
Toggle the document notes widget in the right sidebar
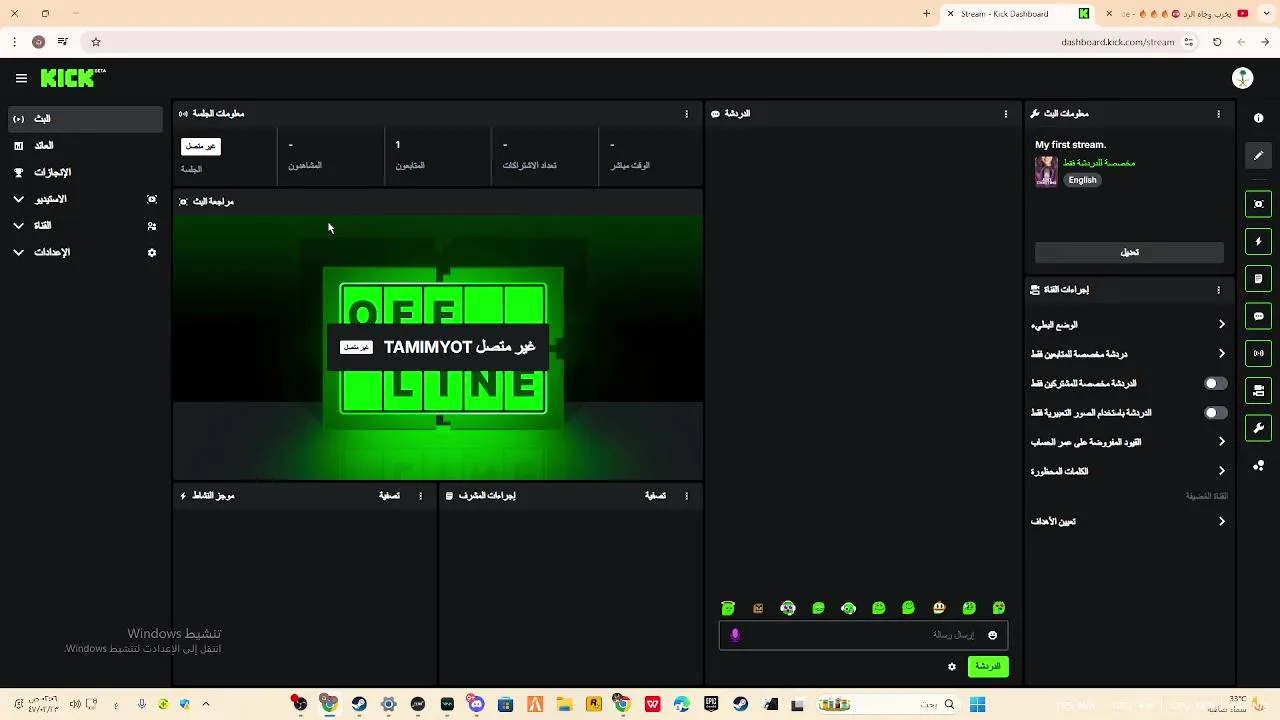click(1258, 279)
